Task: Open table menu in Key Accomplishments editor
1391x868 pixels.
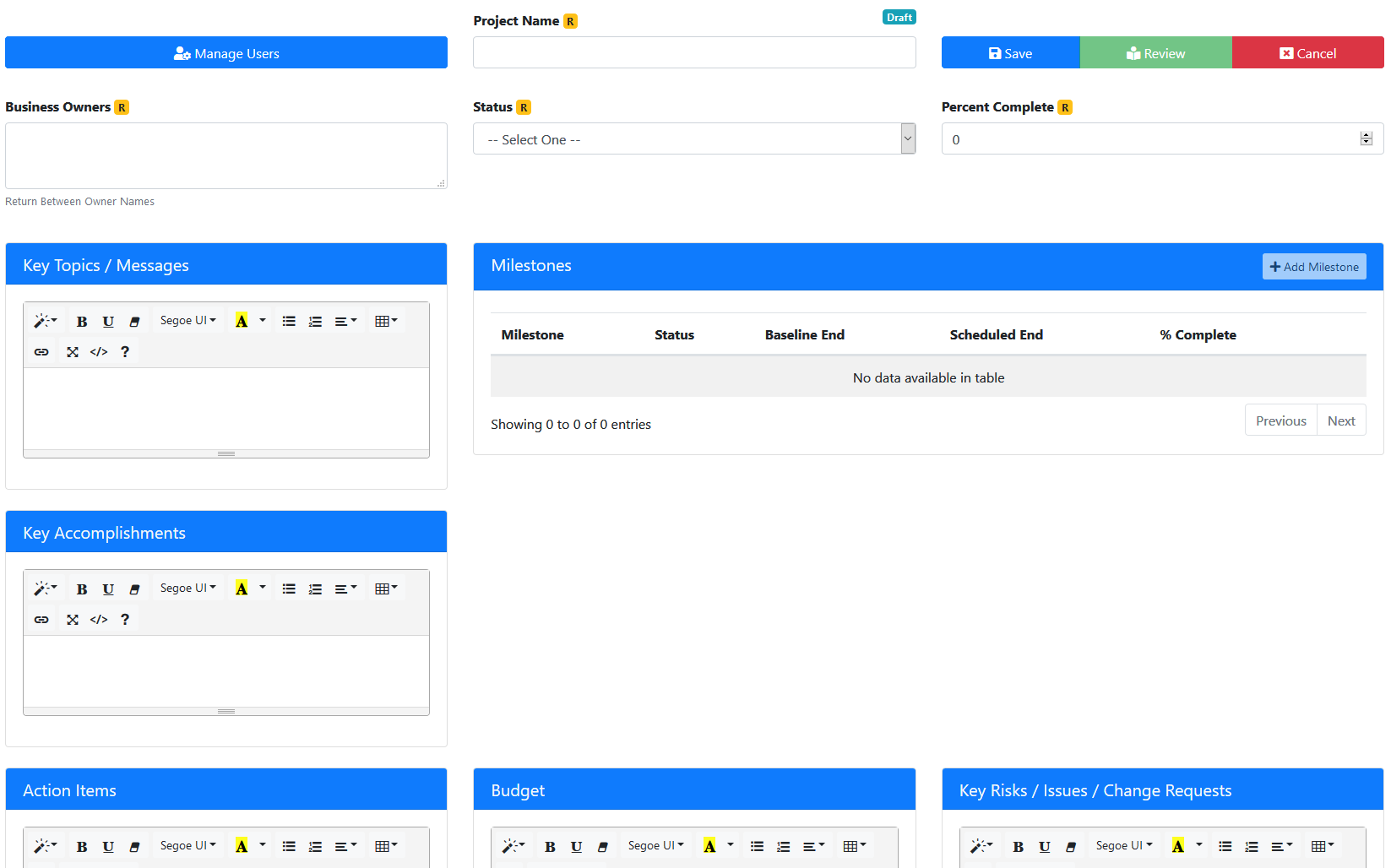Action: (x=386, y=589)
